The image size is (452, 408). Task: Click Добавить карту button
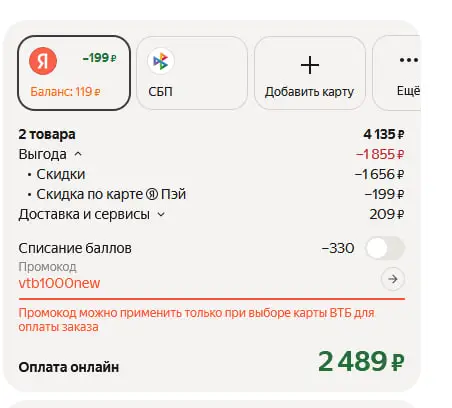pos(310,73)
